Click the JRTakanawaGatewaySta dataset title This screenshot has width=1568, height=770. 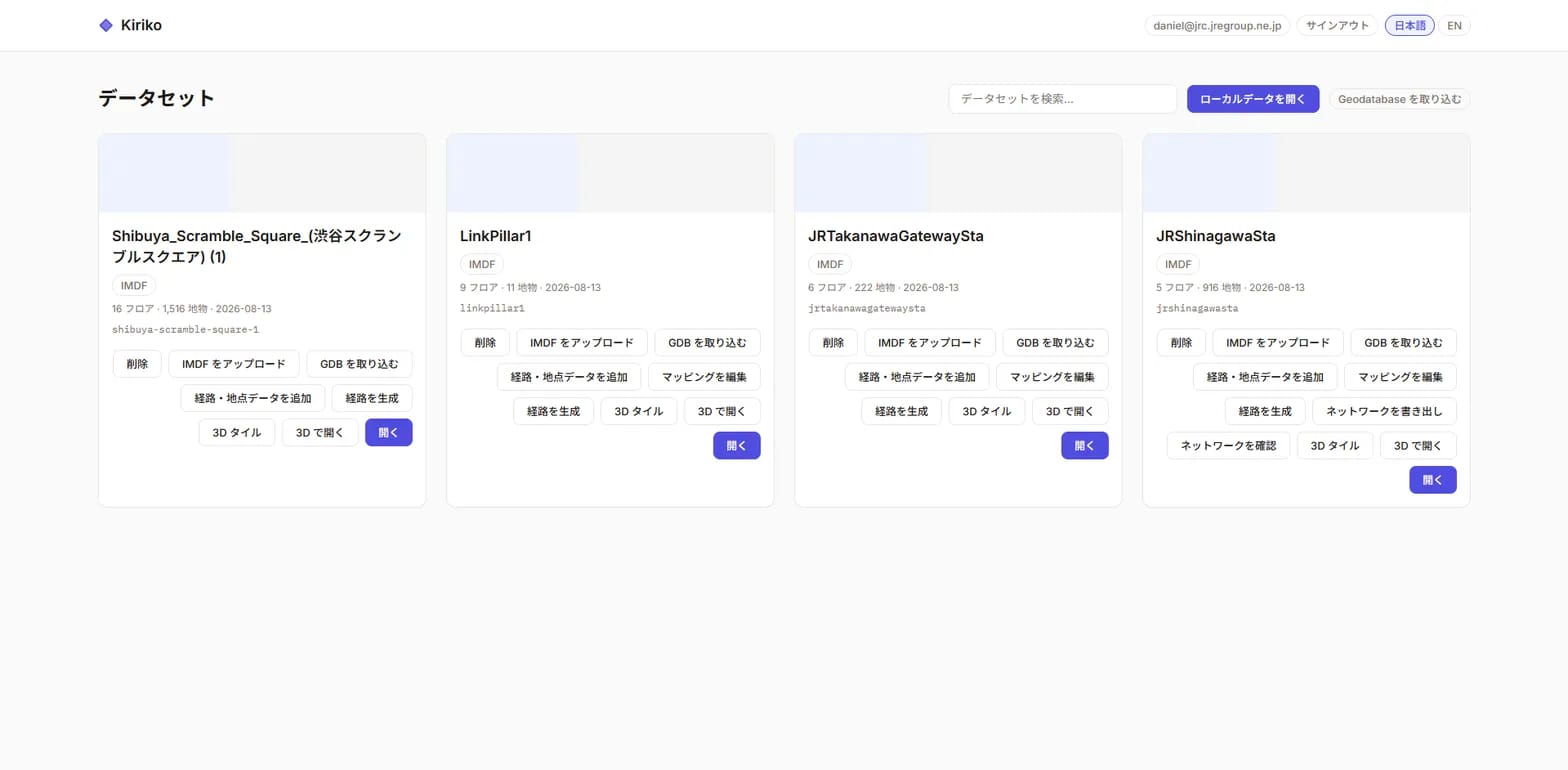pyautogui.click(x=896, y=237)
